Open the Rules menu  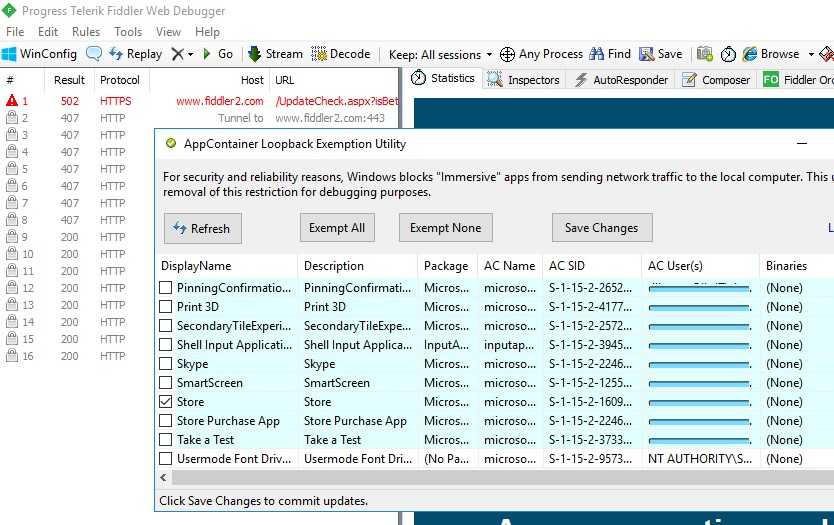(x=86, y=32)
